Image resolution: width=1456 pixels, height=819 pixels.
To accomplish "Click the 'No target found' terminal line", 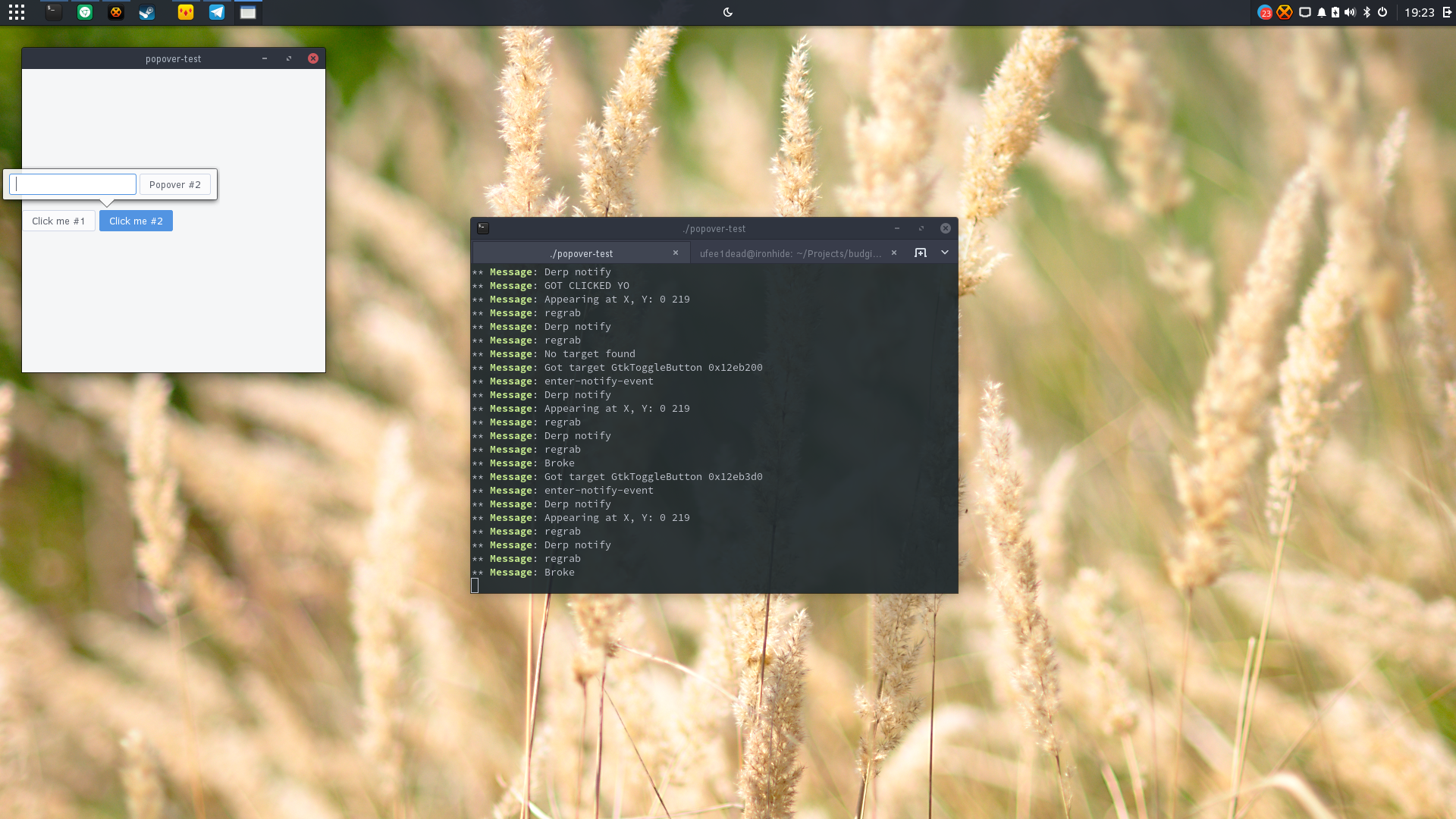I will (x=554, y=354).
